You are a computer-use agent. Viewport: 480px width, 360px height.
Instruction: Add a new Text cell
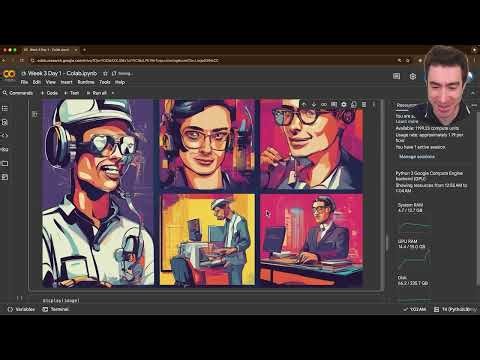click(x=72, y=93)
